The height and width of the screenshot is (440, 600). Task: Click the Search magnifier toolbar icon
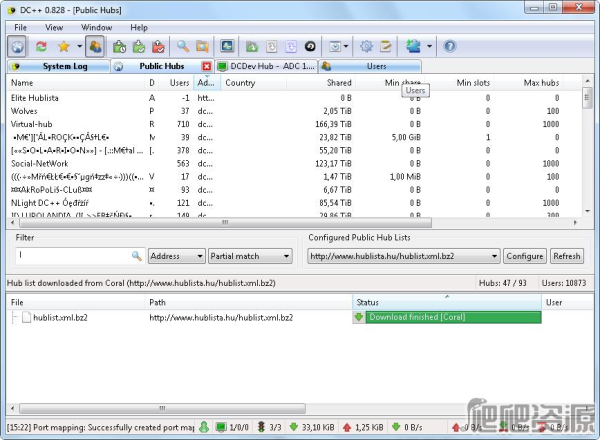click(x=183, y=46)
